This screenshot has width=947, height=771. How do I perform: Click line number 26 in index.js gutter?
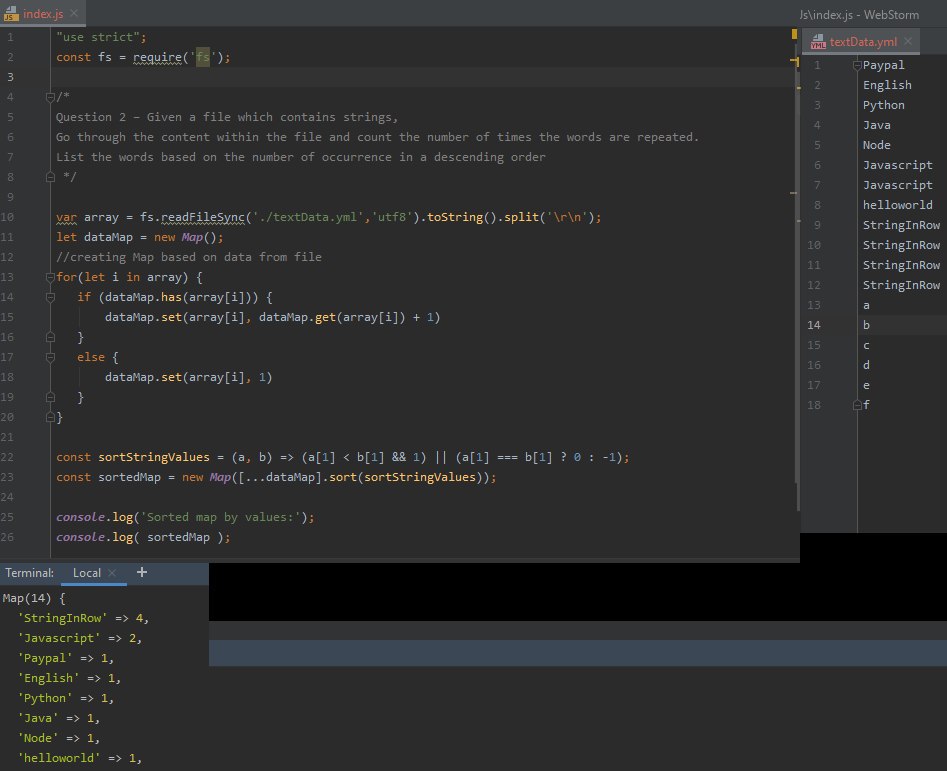point(7,537)
